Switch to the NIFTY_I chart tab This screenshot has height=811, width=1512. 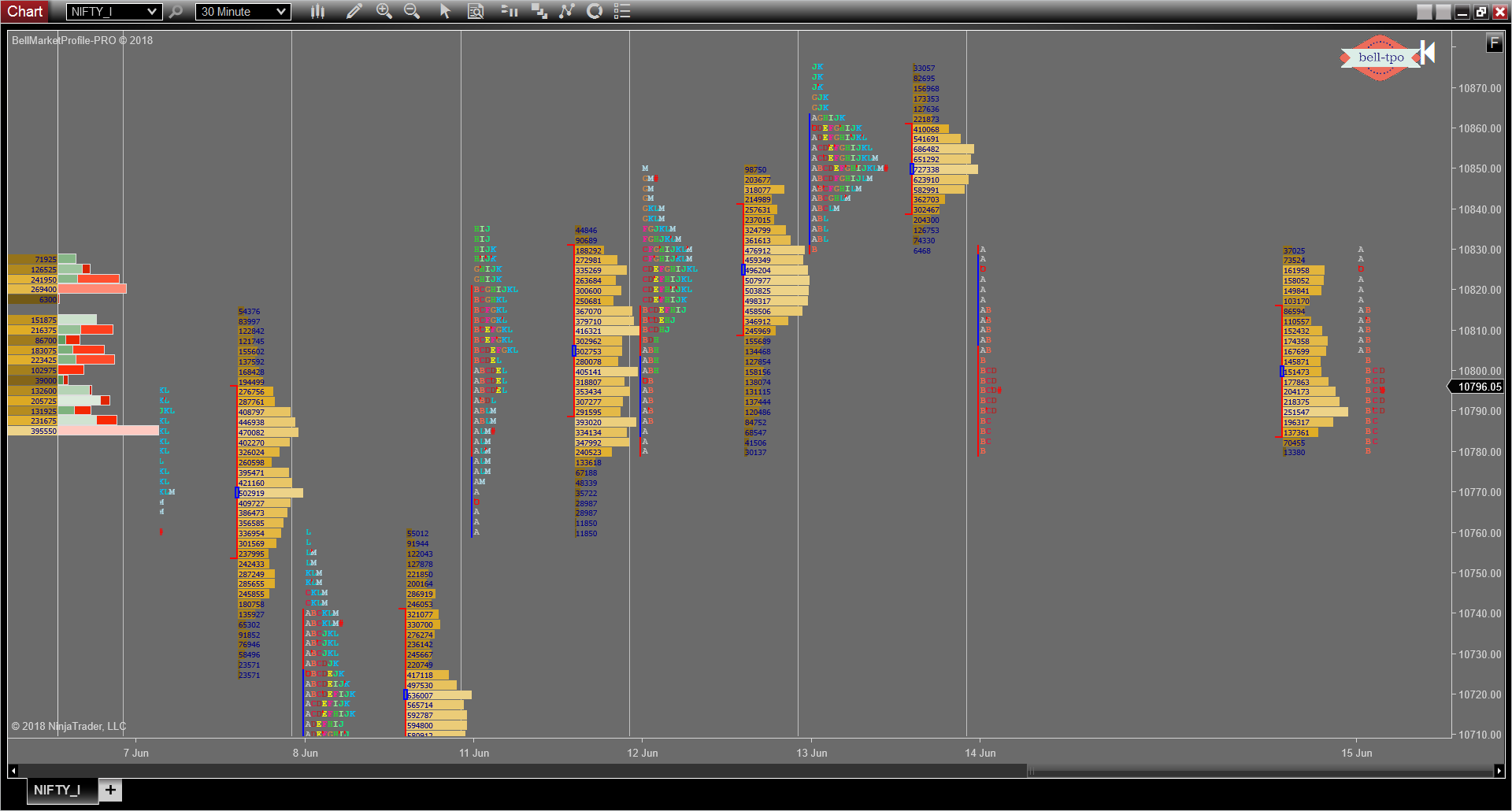tap(57, 790)
